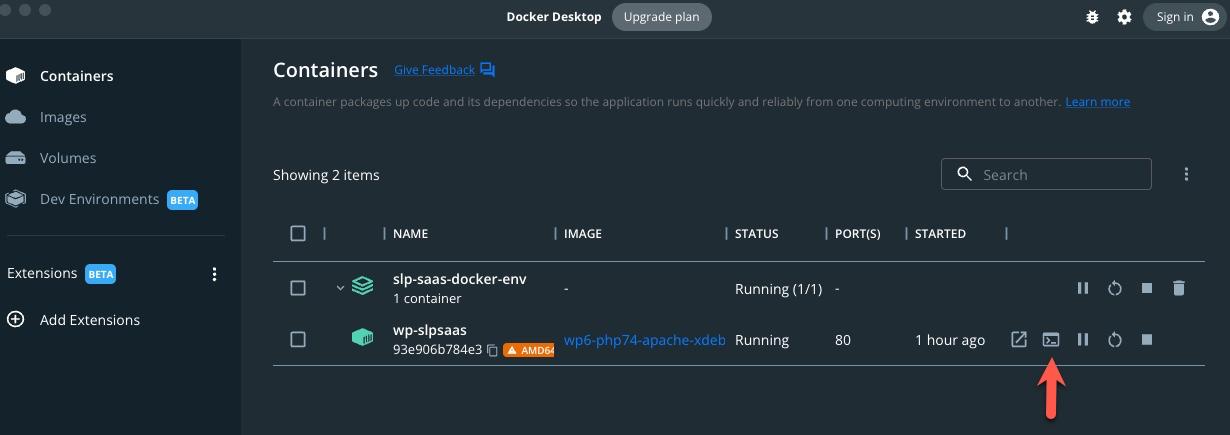This screenshot has height=435, width=1230.
Task: Open container list options kebab menu
Action: tap(1186, 174)
